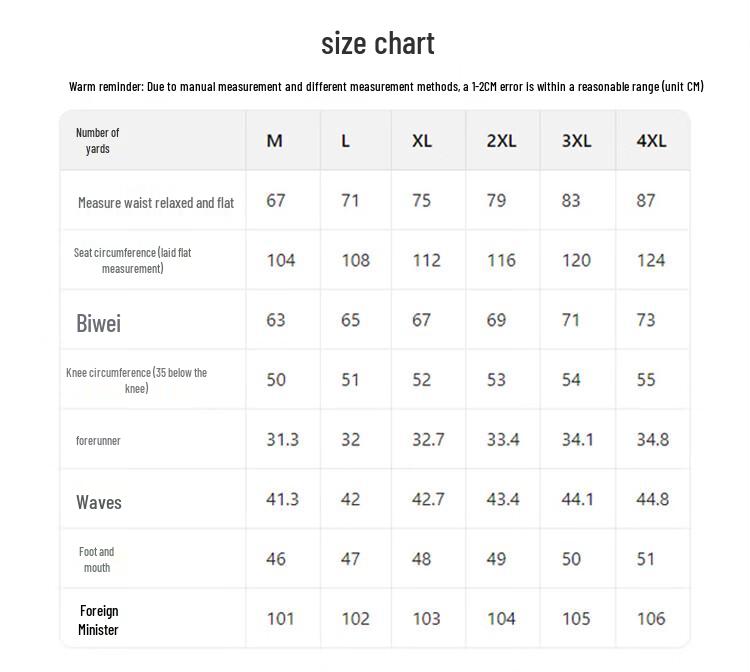Click the 'size chart' title
Image resolution: width=750 pixels, height=672 pixels.
(x=378, y=44)
